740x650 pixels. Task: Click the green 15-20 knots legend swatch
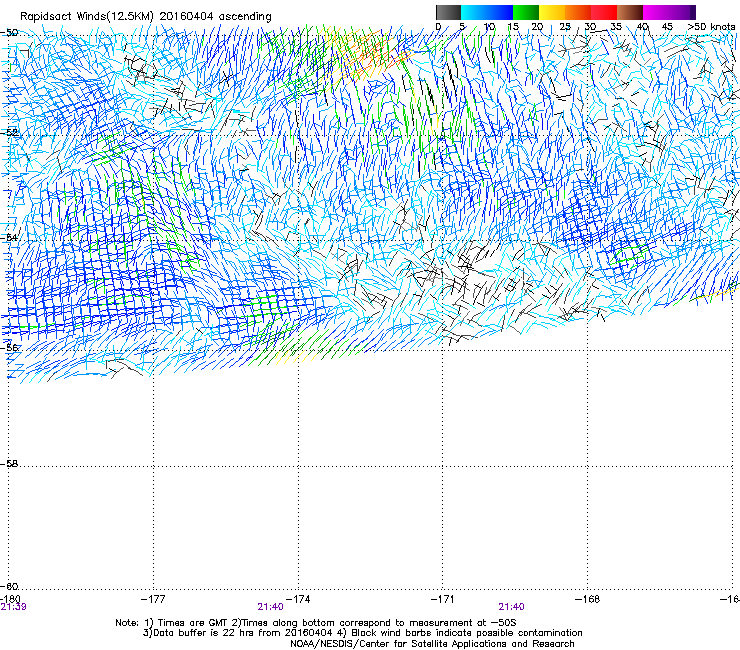point(526,12)
